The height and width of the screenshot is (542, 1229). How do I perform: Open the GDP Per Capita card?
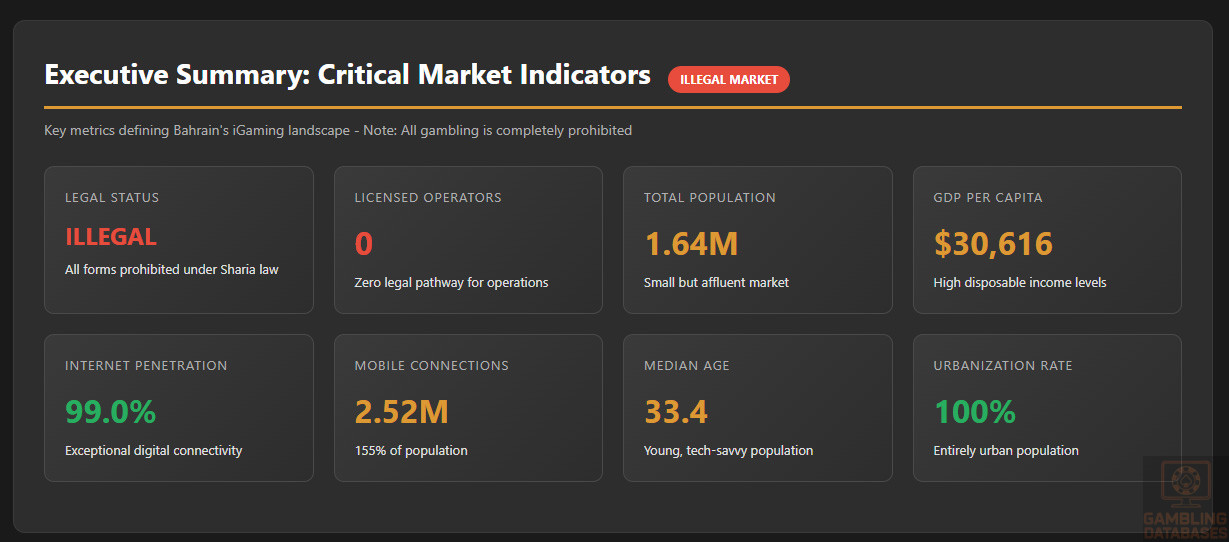click(x=1047, y=240)
